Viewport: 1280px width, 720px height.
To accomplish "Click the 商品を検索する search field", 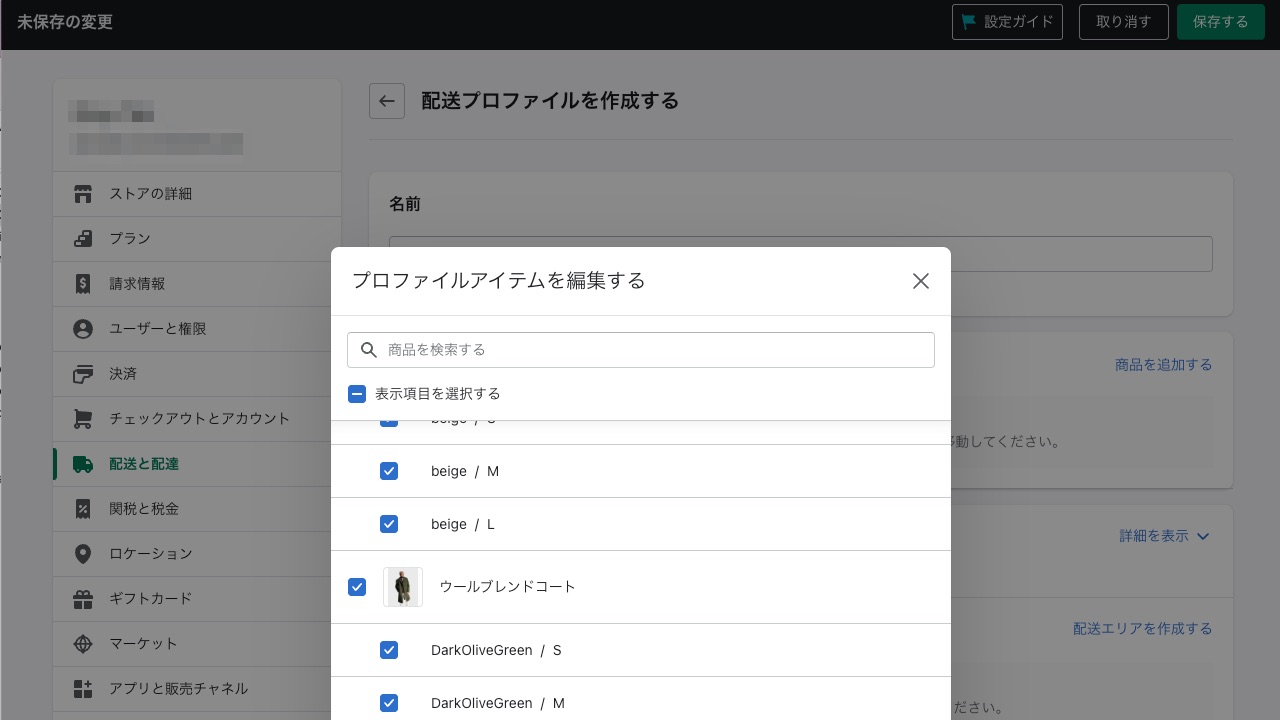I will click(641, 350).
